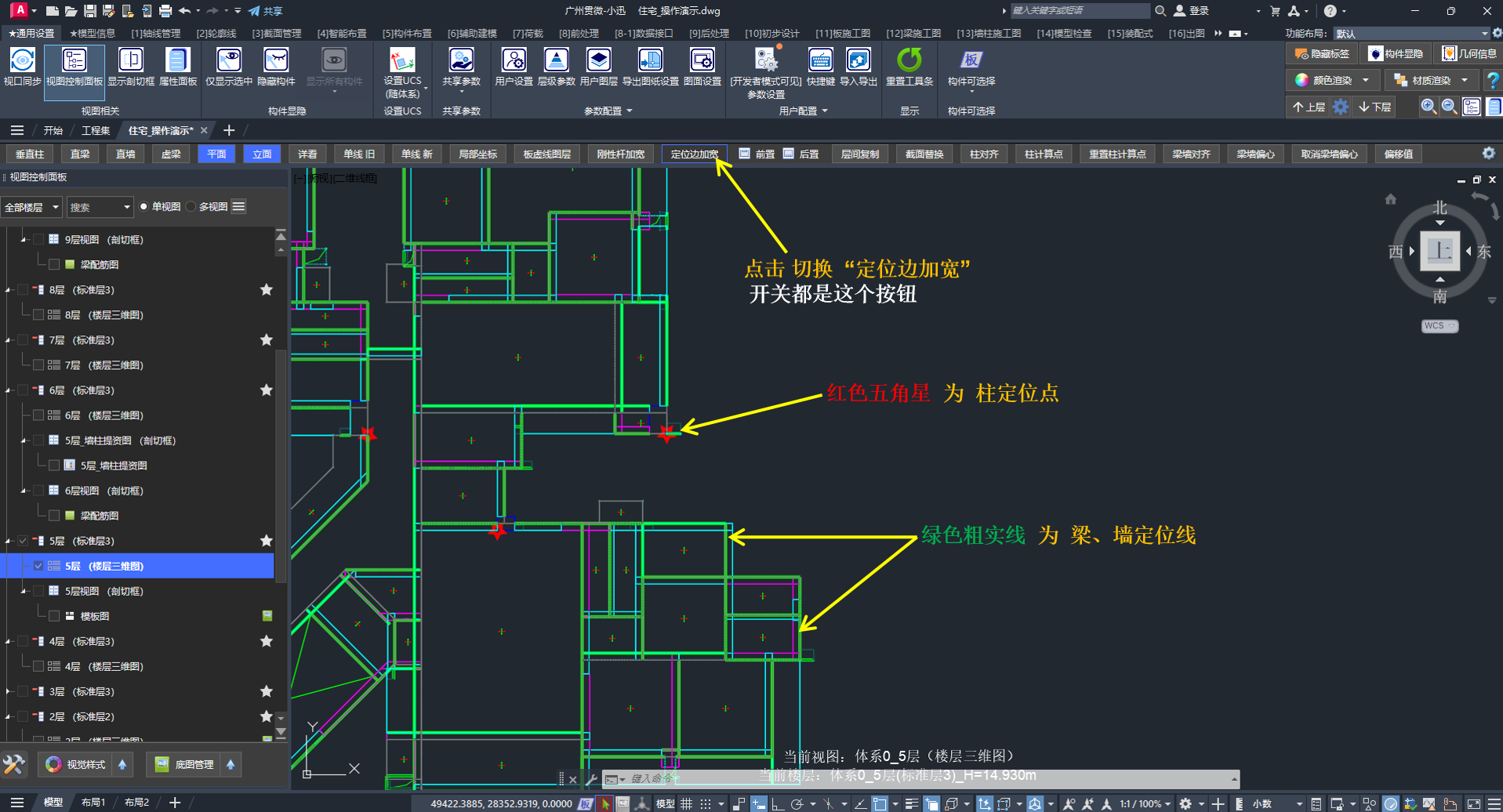Expand the 参数配置 panel dropdown
This screenshot has width=1503, height=812.
608,111
